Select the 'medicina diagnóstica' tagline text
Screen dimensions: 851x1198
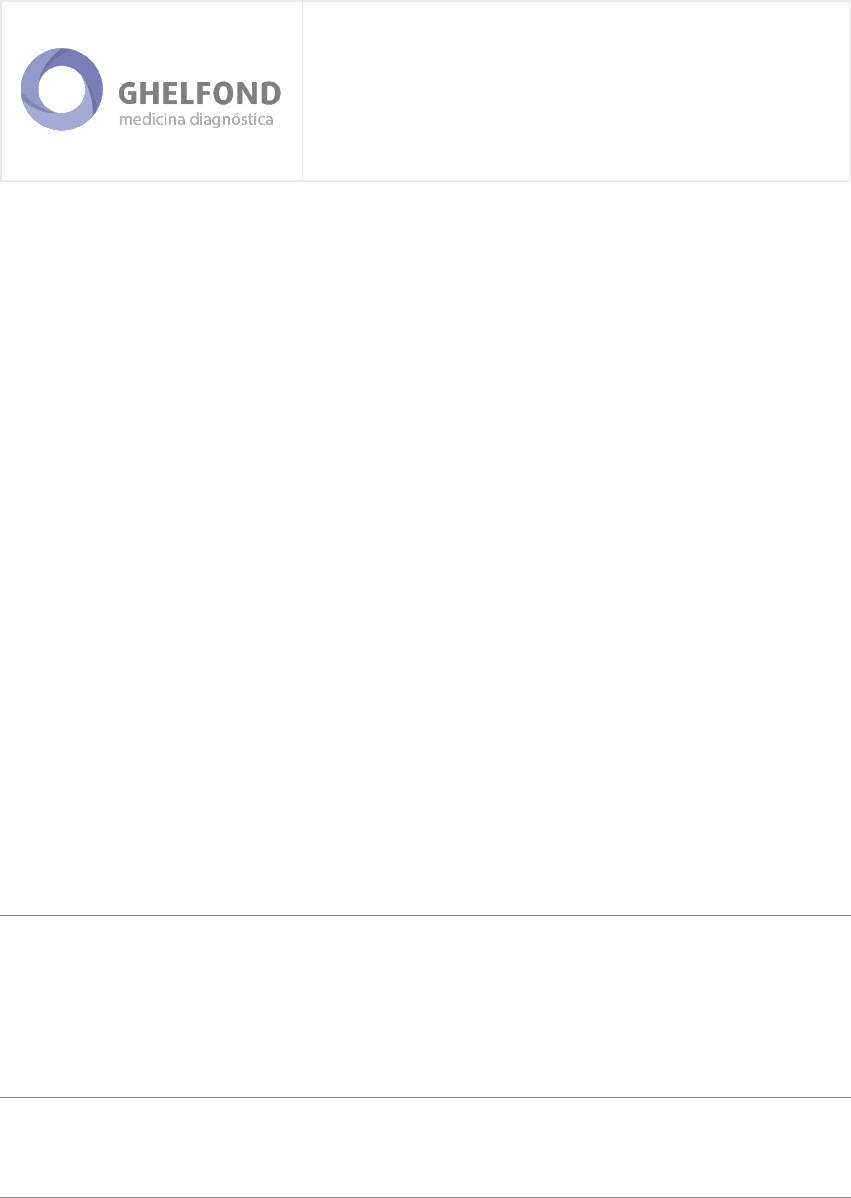tap(197, 120)
